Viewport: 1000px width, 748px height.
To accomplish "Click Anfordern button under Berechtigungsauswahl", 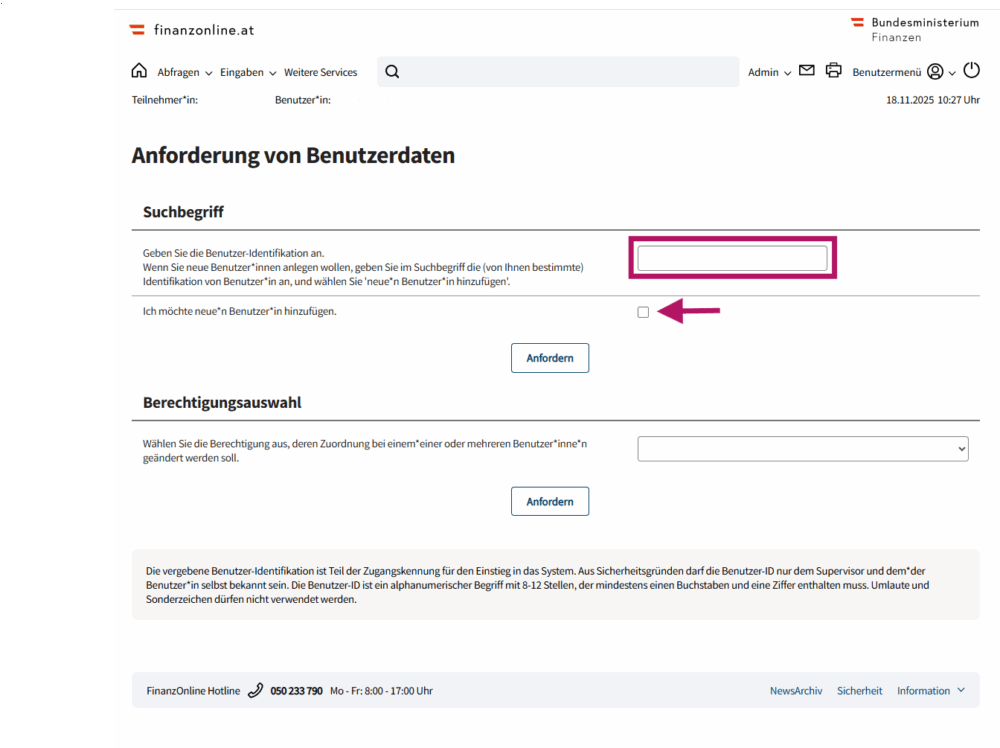I will click(x=549, y=501).
